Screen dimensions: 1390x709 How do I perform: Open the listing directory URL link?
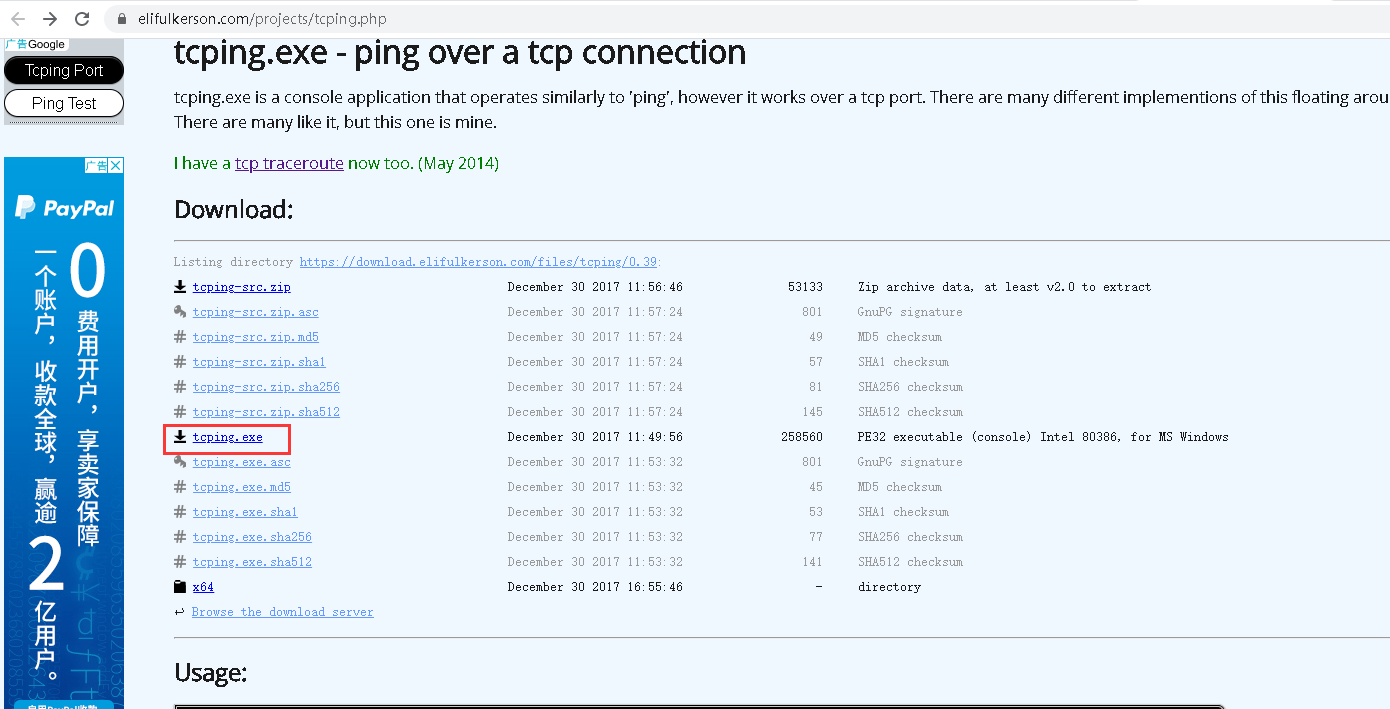pyautogui.click(x=478, y=262)
